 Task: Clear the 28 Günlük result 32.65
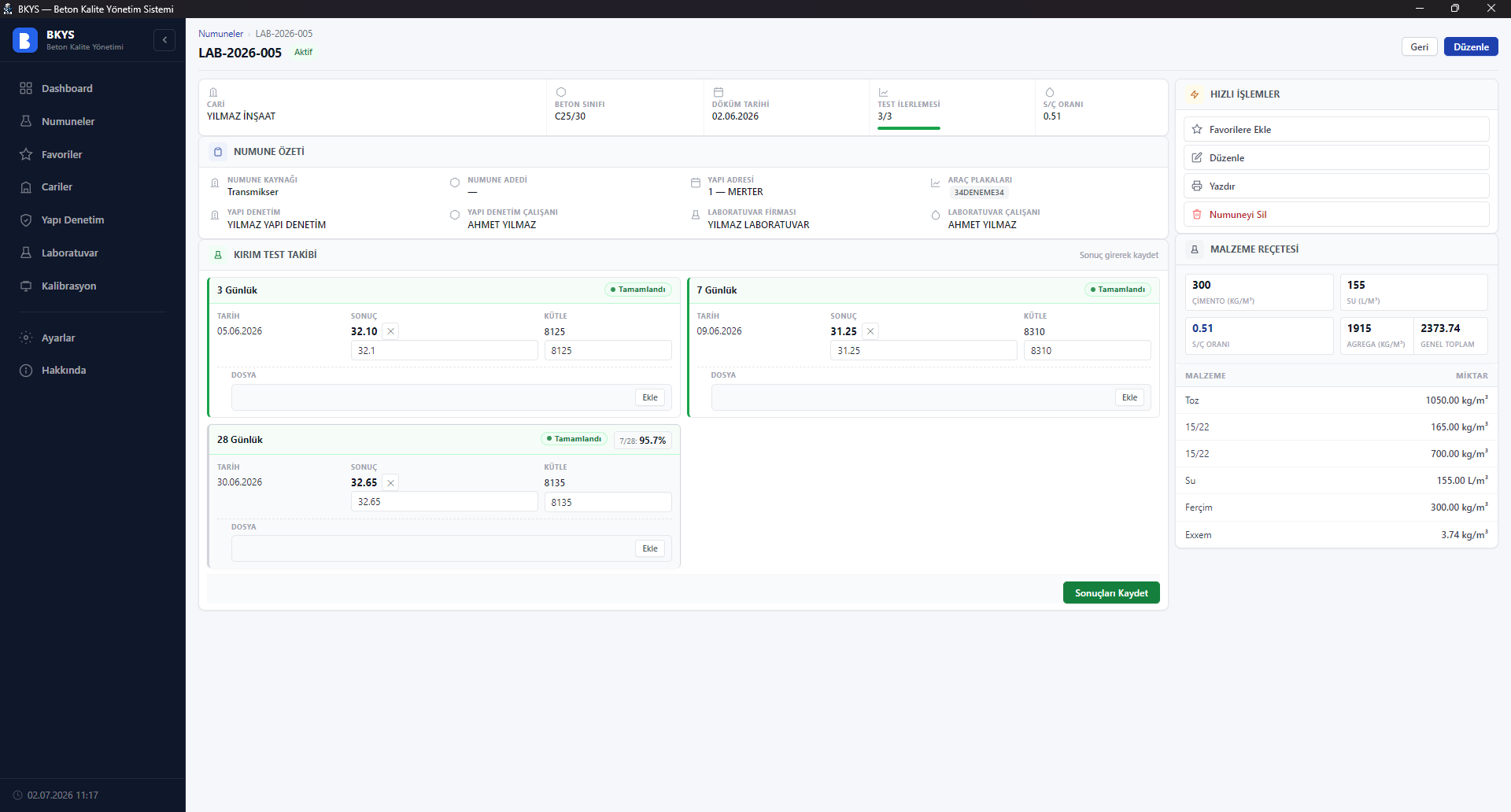[390, 482]
